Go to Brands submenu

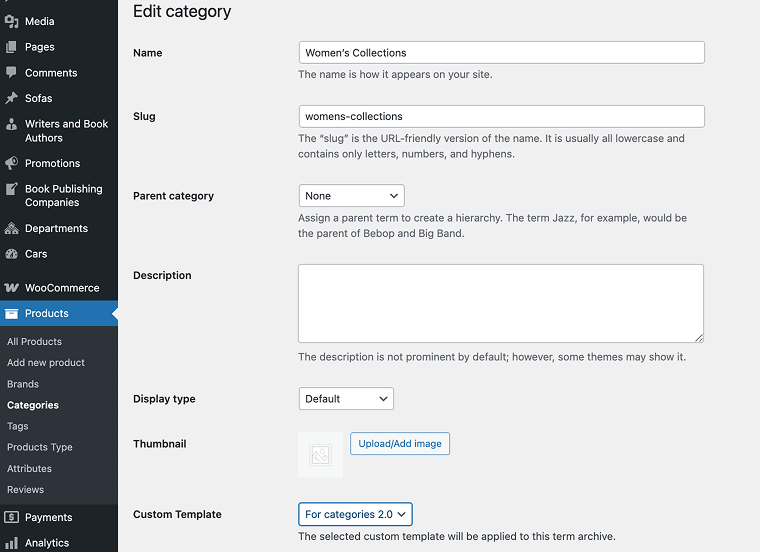pos(23,384)
